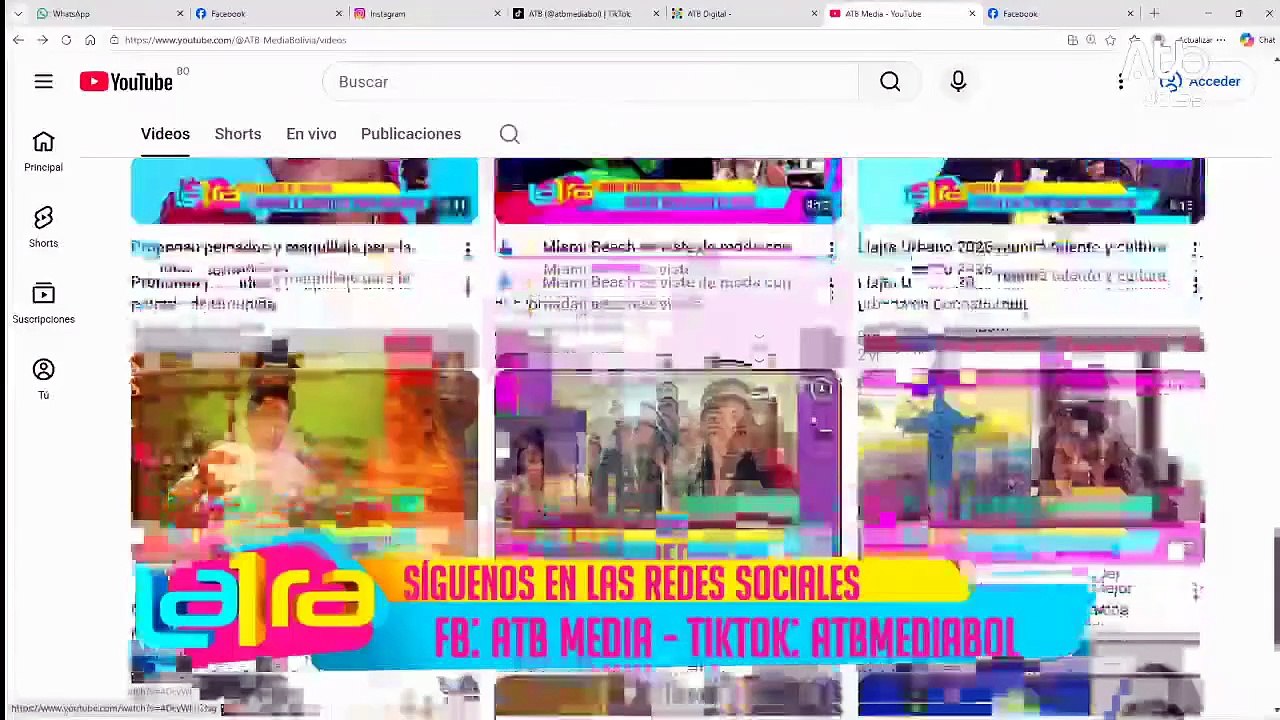Select the Videos channel tab
The height and width of the screenshot is (720, 1280).
[x=165, y=134]
